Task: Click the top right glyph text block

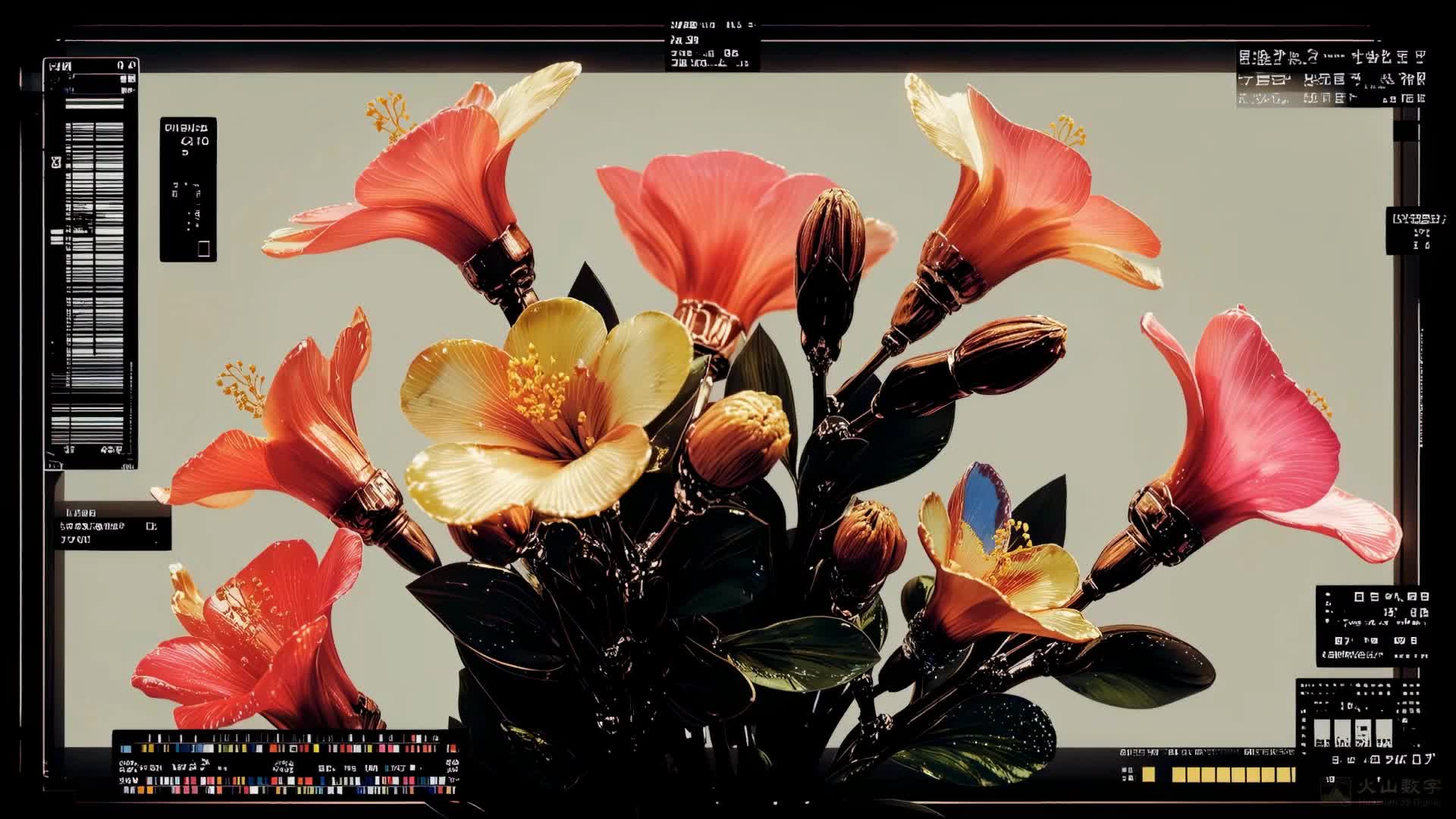Action: click(1331, 77)
